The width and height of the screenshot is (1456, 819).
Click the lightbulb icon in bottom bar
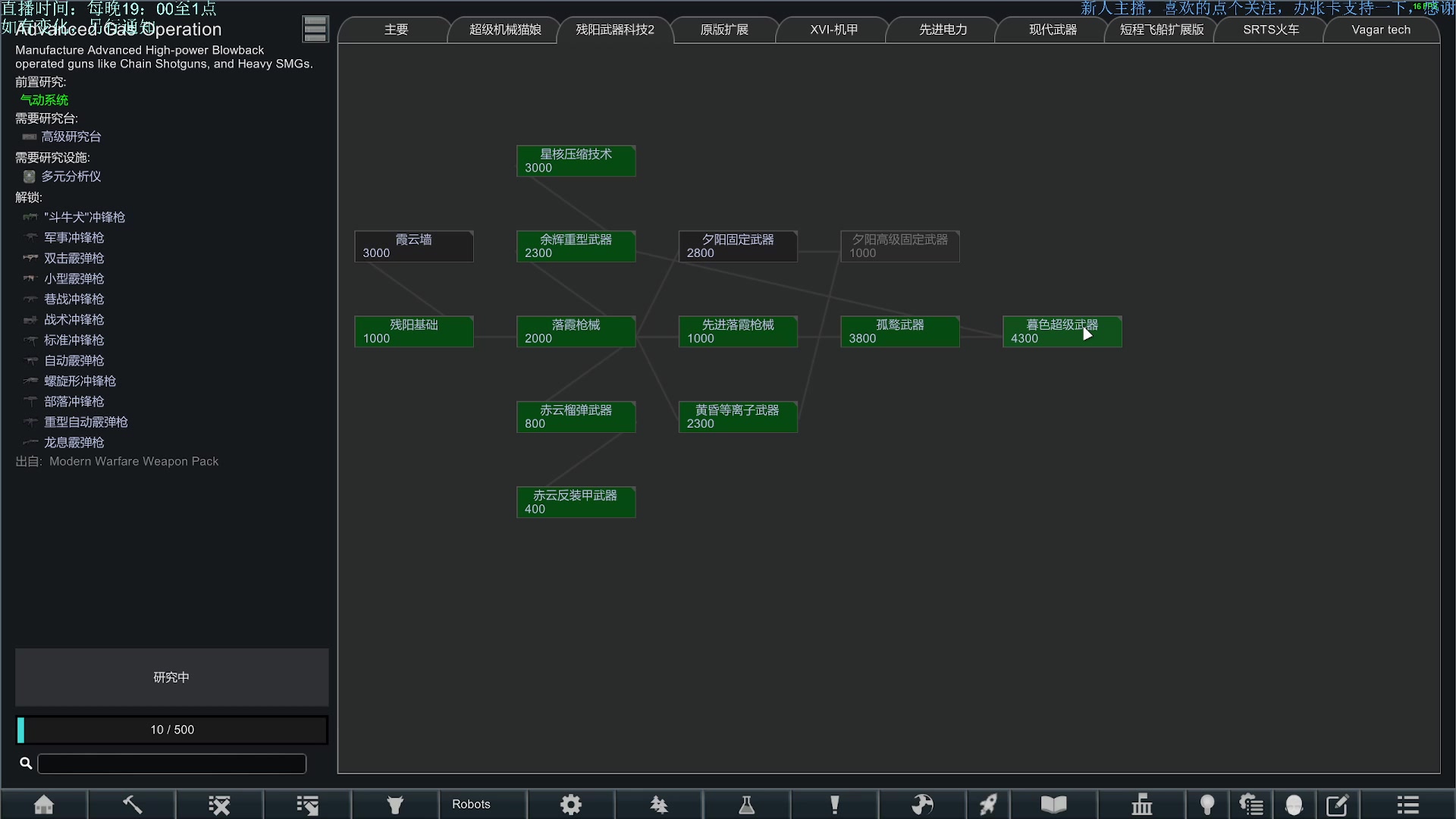pyautogui.click(x=1207, y=805)
